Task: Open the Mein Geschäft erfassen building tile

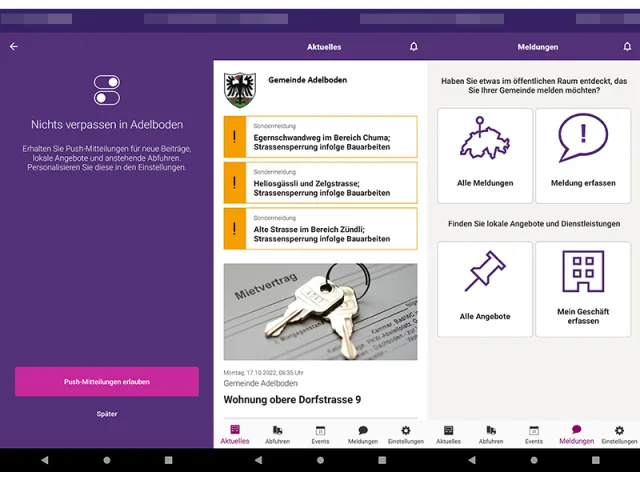Action: [583, 289]
